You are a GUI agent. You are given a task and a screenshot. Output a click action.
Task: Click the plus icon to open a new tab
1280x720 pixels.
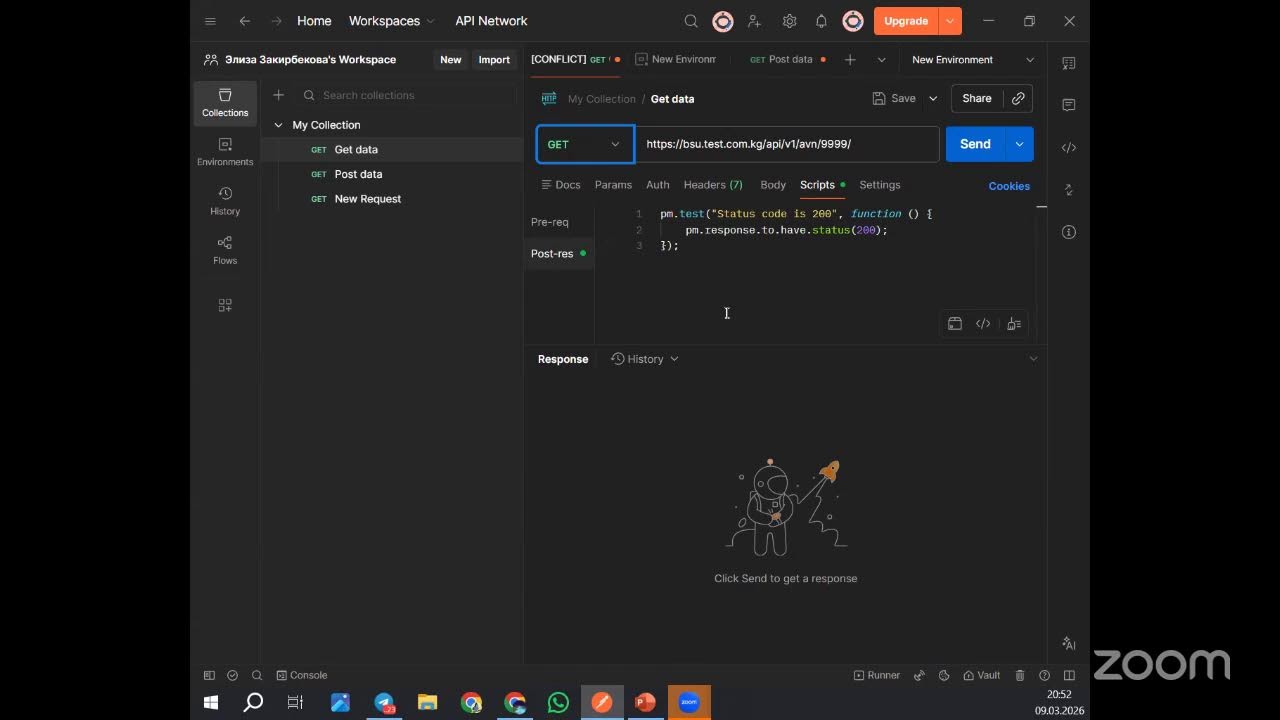(x=850, y=60)
